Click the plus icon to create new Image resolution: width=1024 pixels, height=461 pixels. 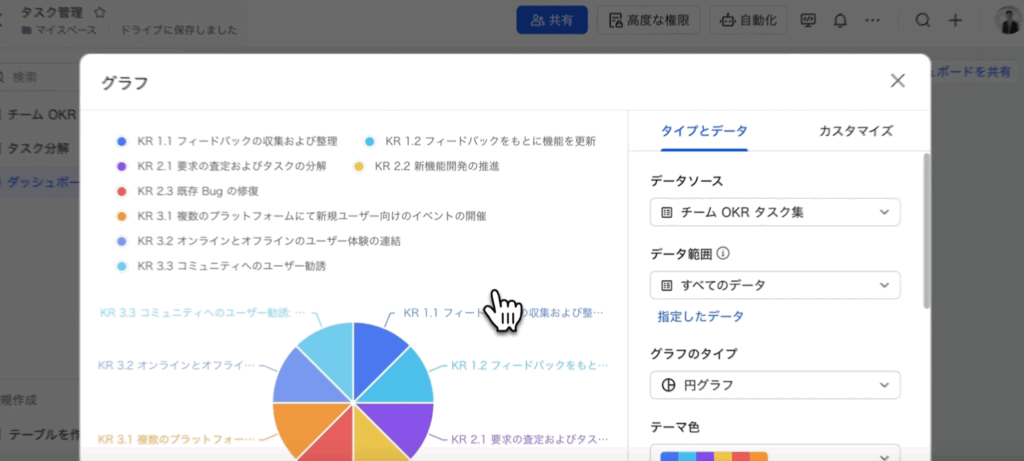click(955, 20)
